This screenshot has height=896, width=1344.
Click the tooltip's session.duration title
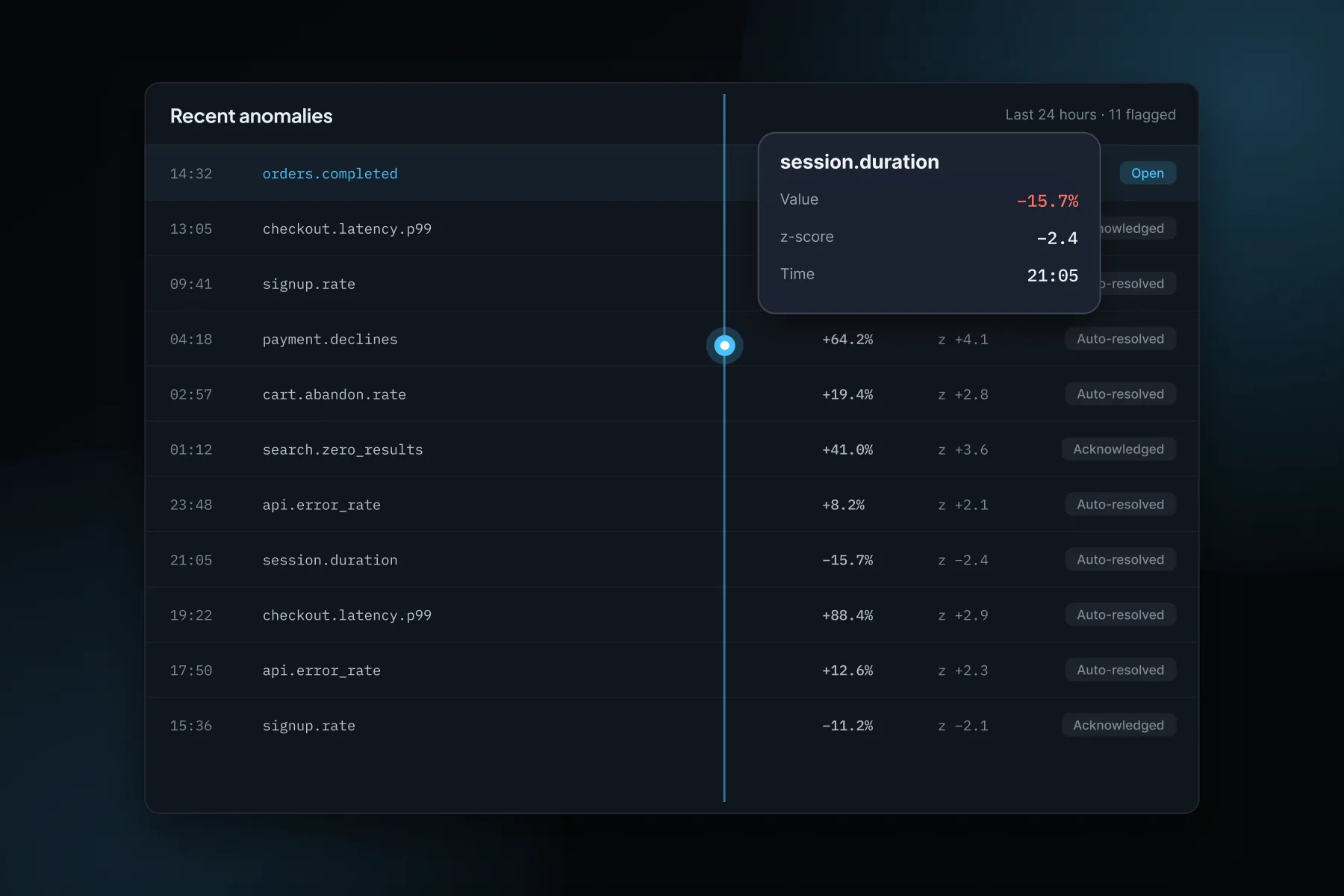(859, 162)
